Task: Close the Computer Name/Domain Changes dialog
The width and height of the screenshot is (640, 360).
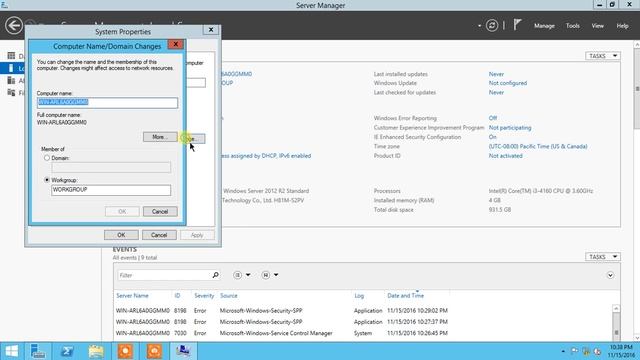Action: [x=176, y=44]
